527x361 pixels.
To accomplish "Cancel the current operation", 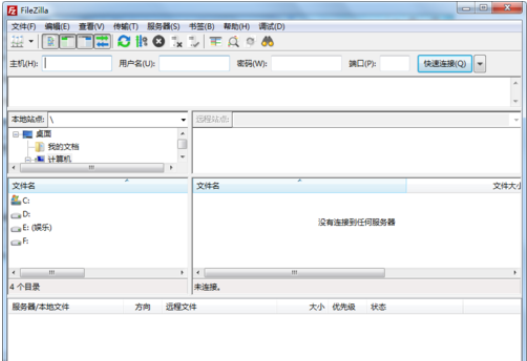I will tap(159, 41).
